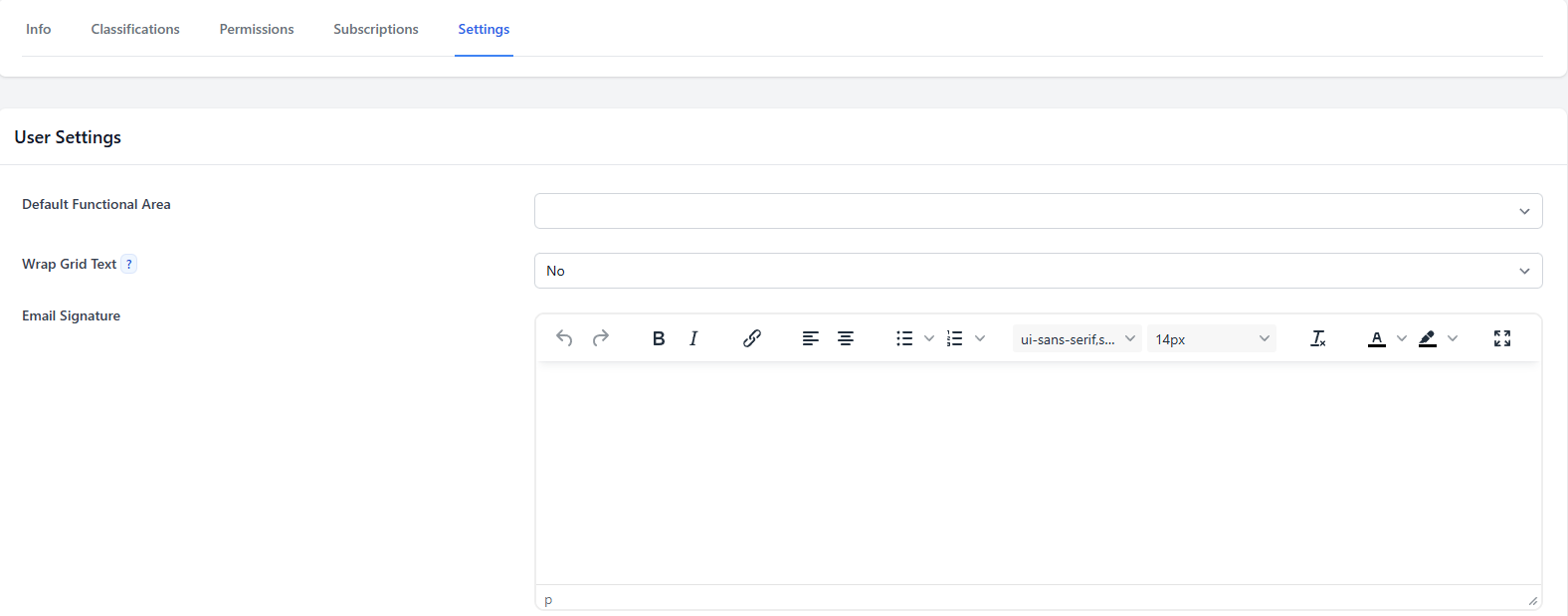The image size is (1568, 616).
Task: Click the Redo arrow in the editor toolbar
Action: [601, 338]
